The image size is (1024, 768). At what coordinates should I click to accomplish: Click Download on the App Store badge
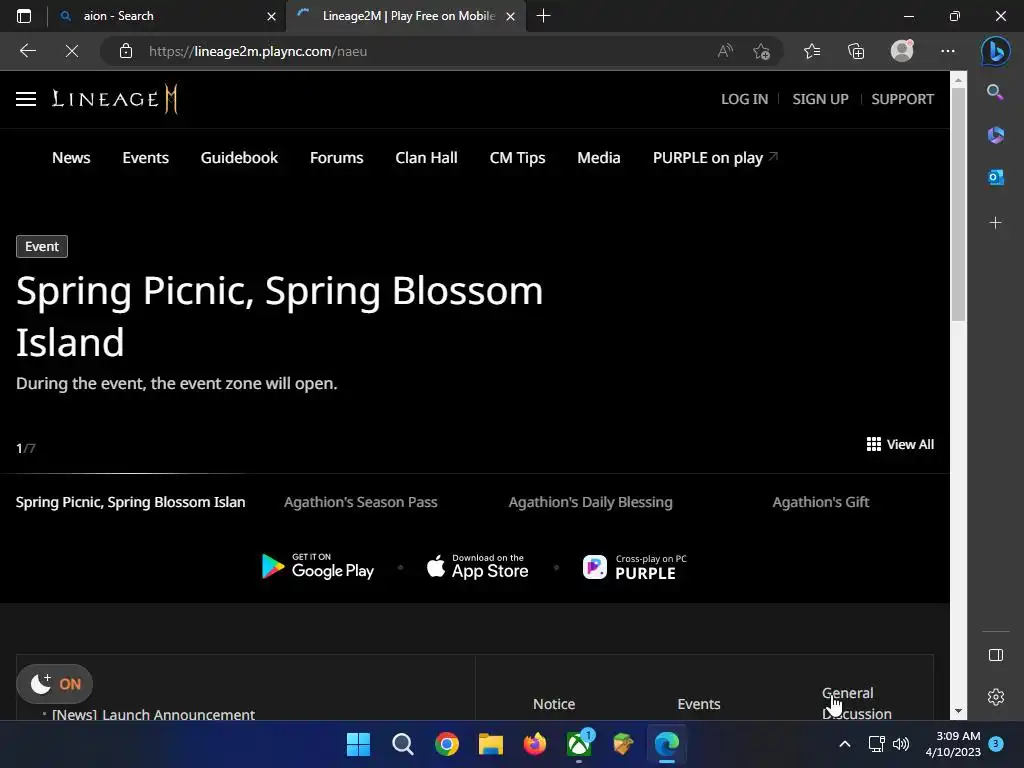pyautogui.click(x=477, y=566)
